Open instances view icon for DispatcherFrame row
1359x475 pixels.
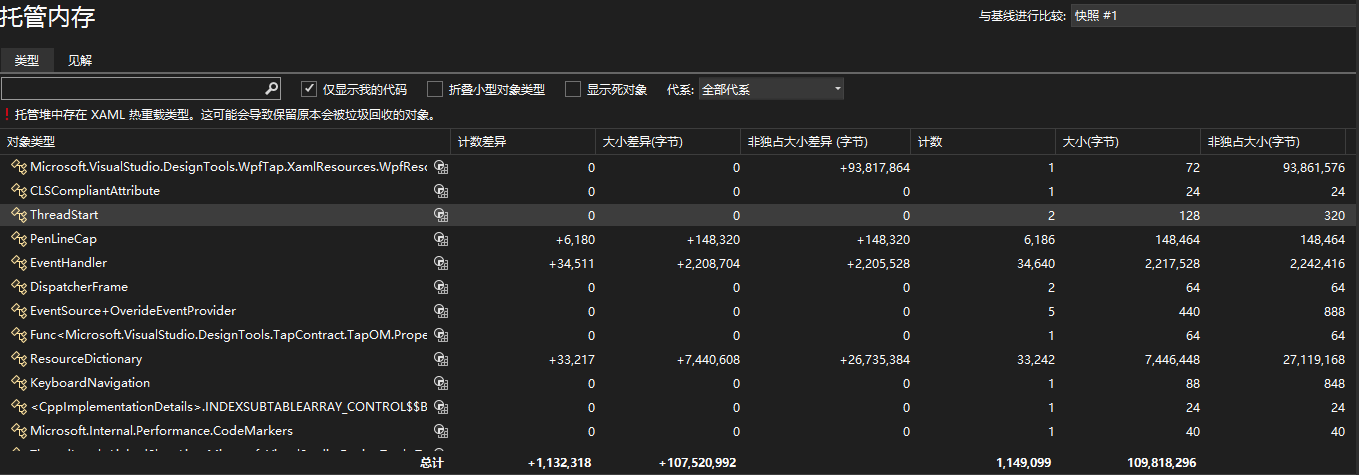click(440, 287)
